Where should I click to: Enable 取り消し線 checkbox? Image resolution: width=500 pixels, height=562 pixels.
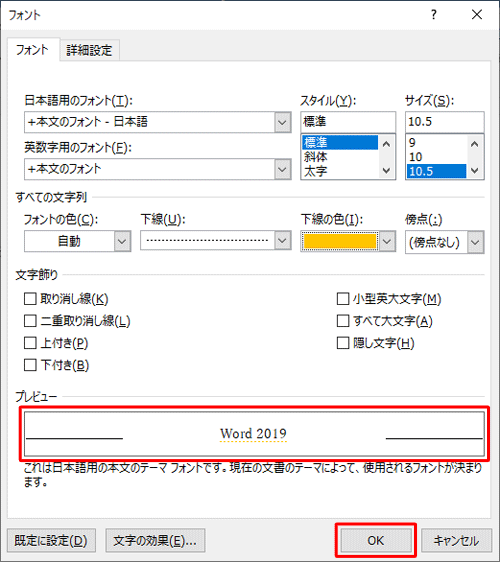(30, 299)
